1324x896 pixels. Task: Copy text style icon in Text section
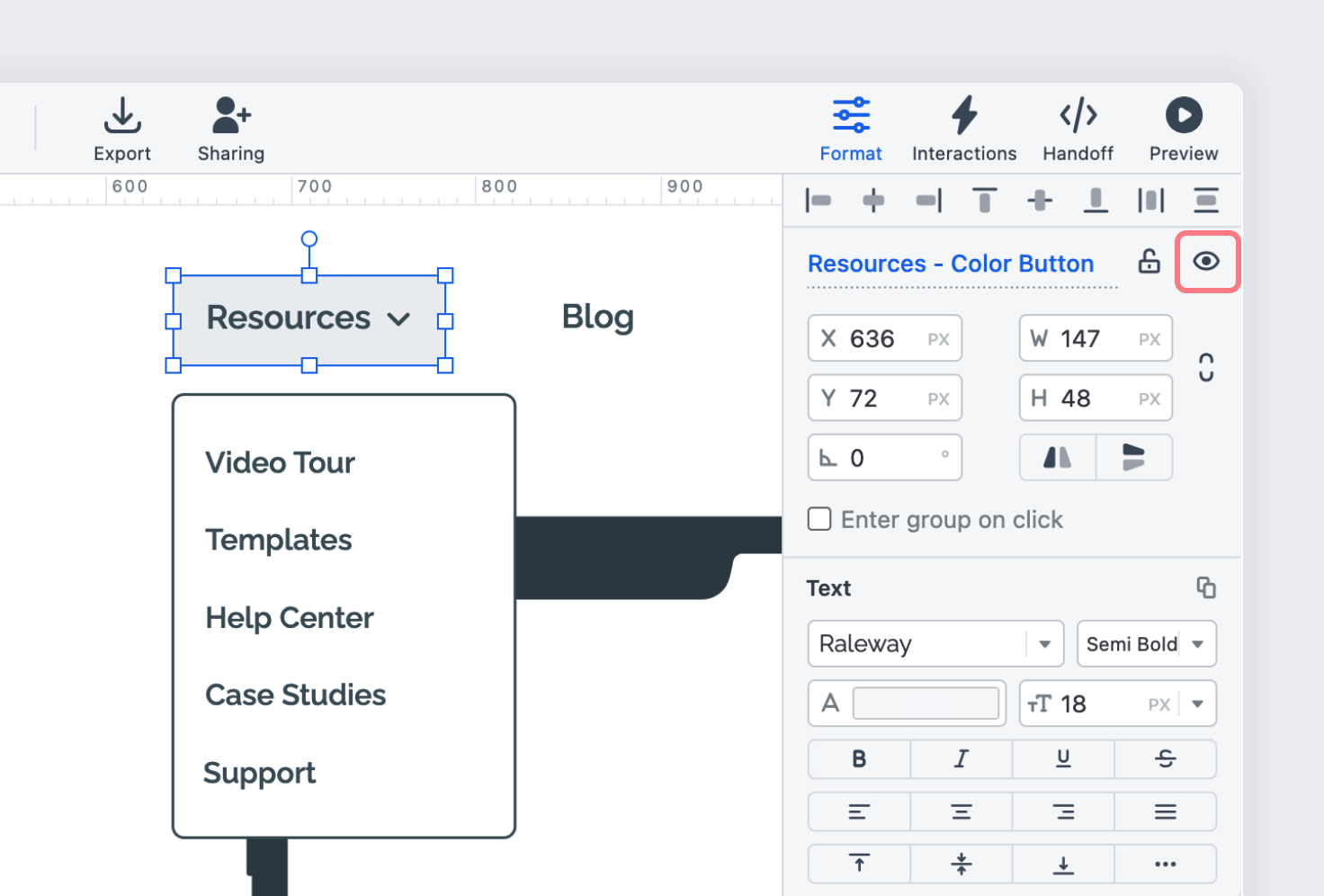1206,587
